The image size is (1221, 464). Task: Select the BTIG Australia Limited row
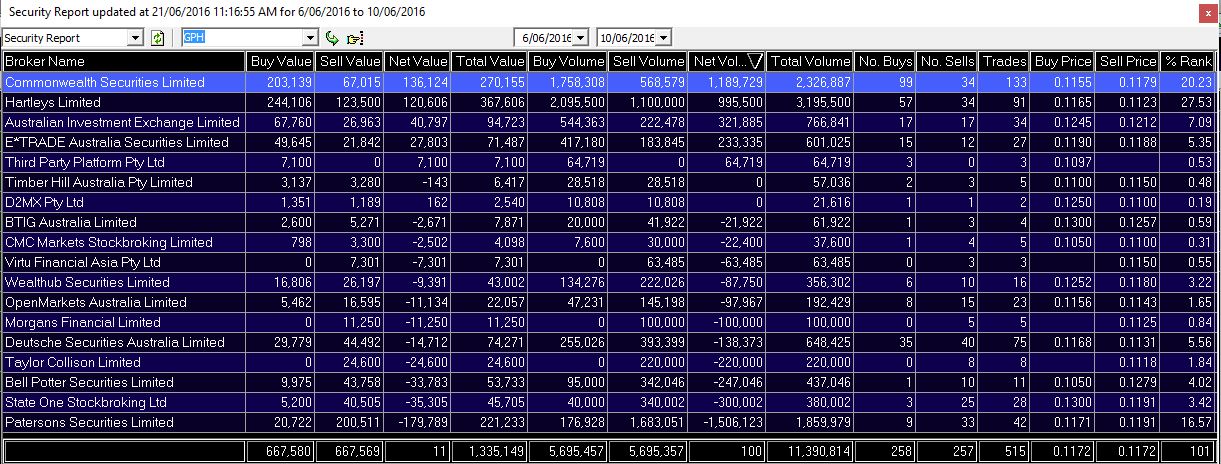pos(609,222)
